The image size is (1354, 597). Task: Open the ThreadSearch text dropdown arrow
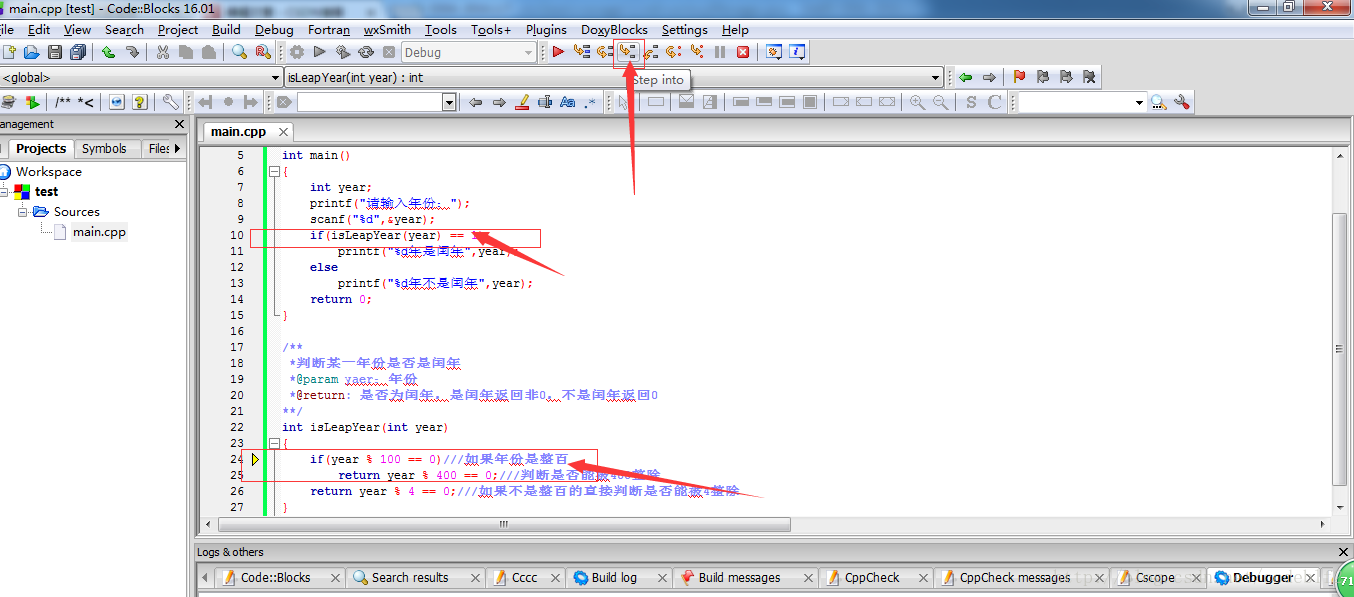coord(1139,102)
